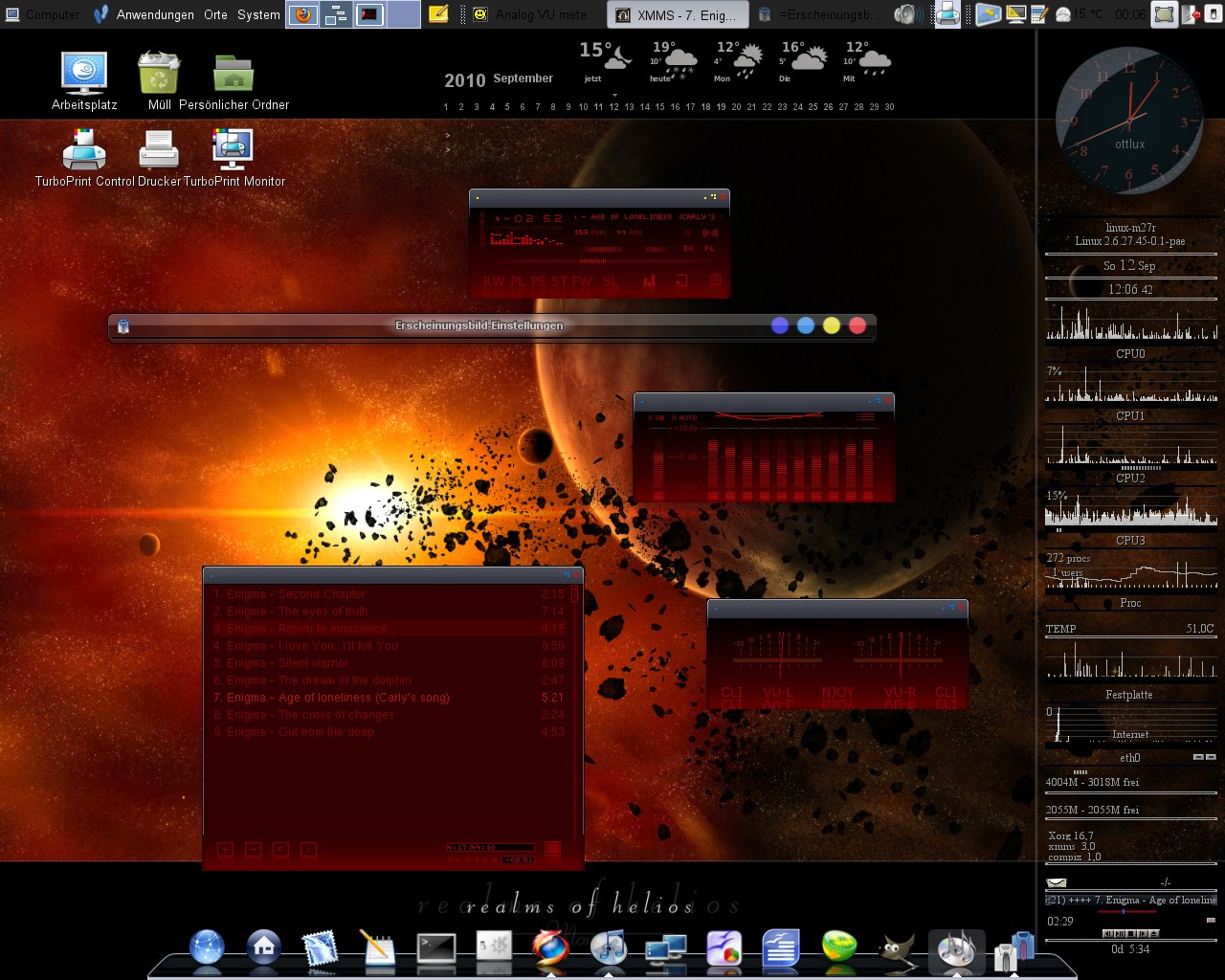Viewport: 1225px width, 980px height.
Task: Click RW rewind in XMMS player
Action: pos(494,281)
